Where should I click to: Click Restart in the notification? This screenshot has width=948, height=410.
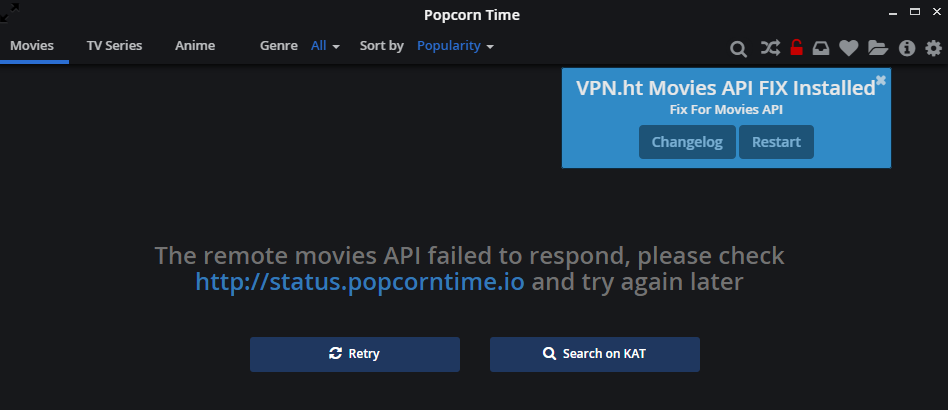coord(776,142)
